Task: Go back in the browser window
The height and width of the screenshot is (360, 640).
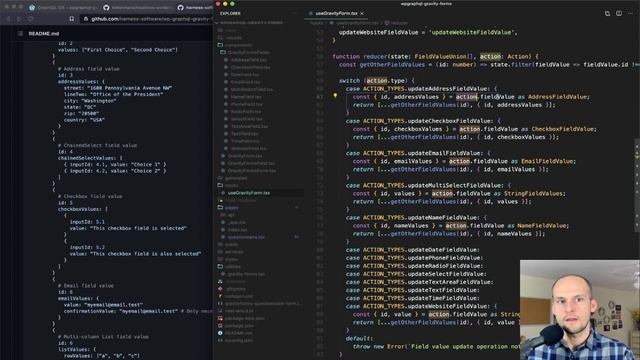Action: click(x=8, y=19)
